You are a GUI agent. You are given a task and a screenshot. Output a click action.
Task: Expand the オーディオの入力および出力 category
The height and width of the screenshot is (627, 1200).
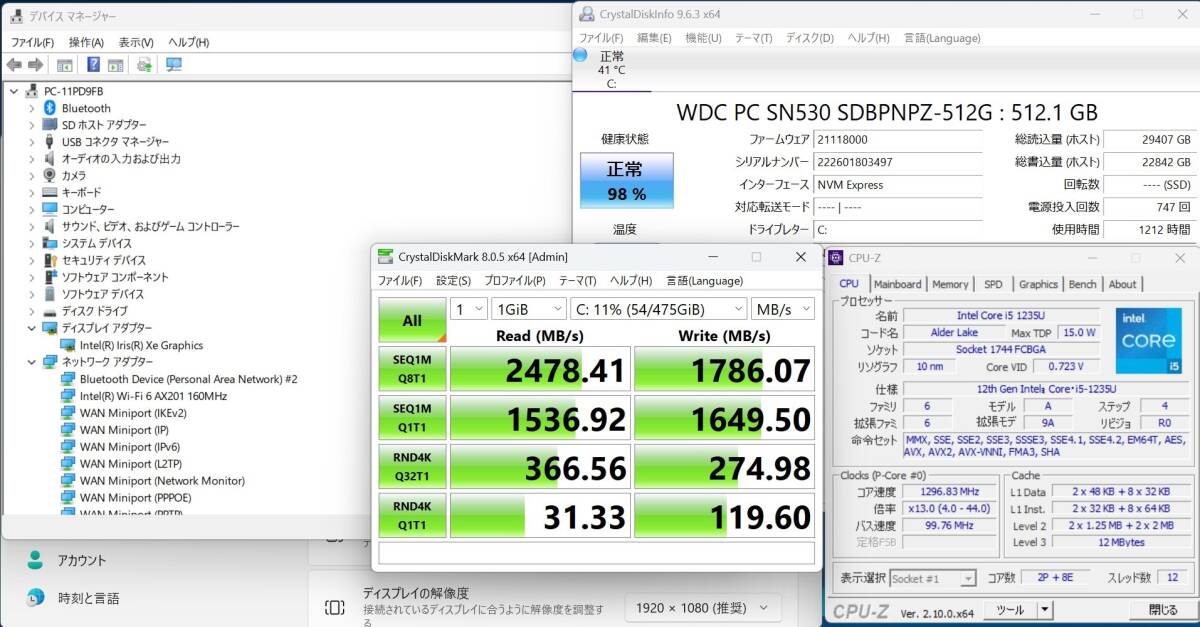pyautogui.click(x=31, y=159)
